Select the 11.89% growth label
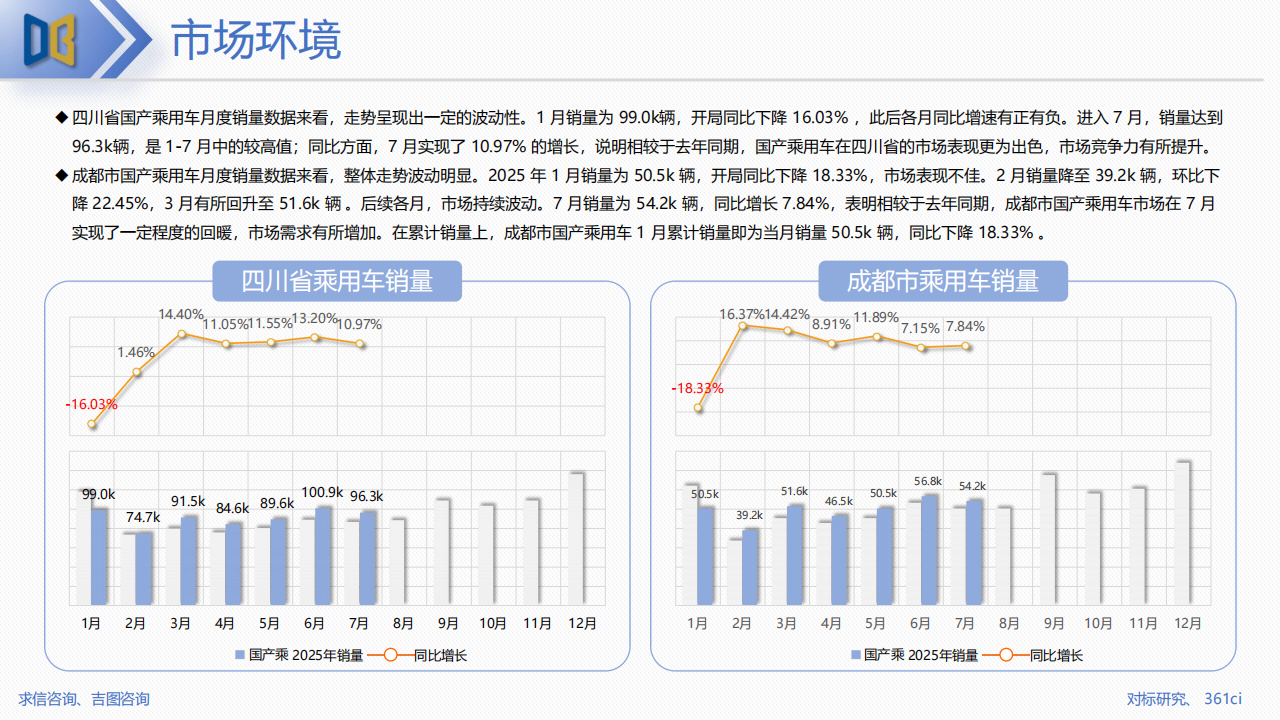 876,318
